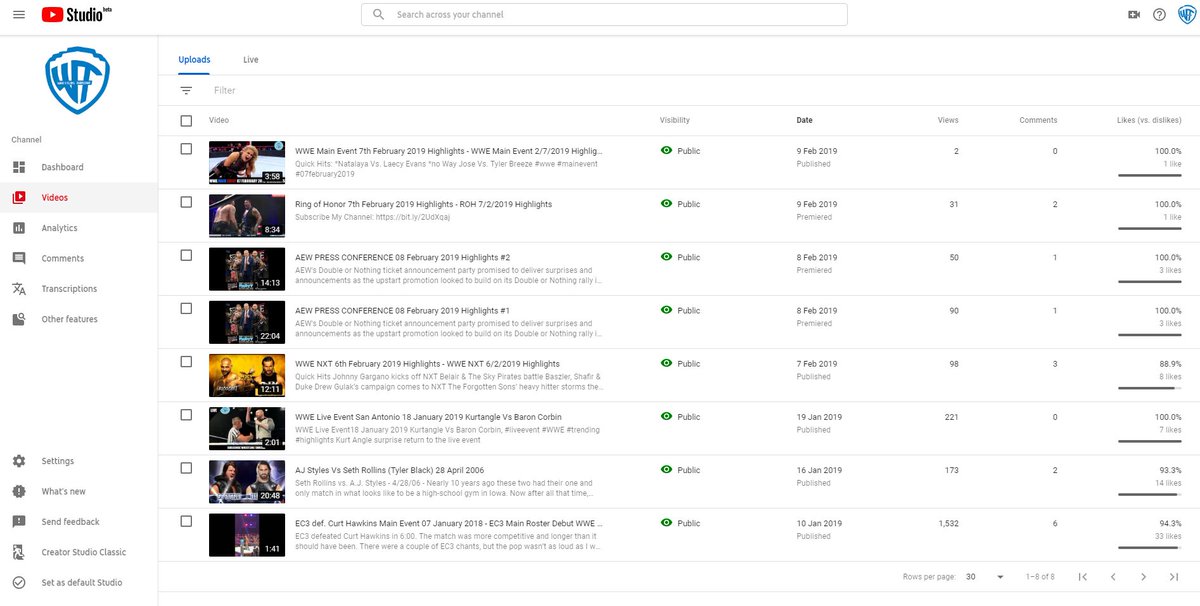This screenshot has height=606, width=1200.
Task: Tick the select-all videos checkbox
Action: coord(186,121)
